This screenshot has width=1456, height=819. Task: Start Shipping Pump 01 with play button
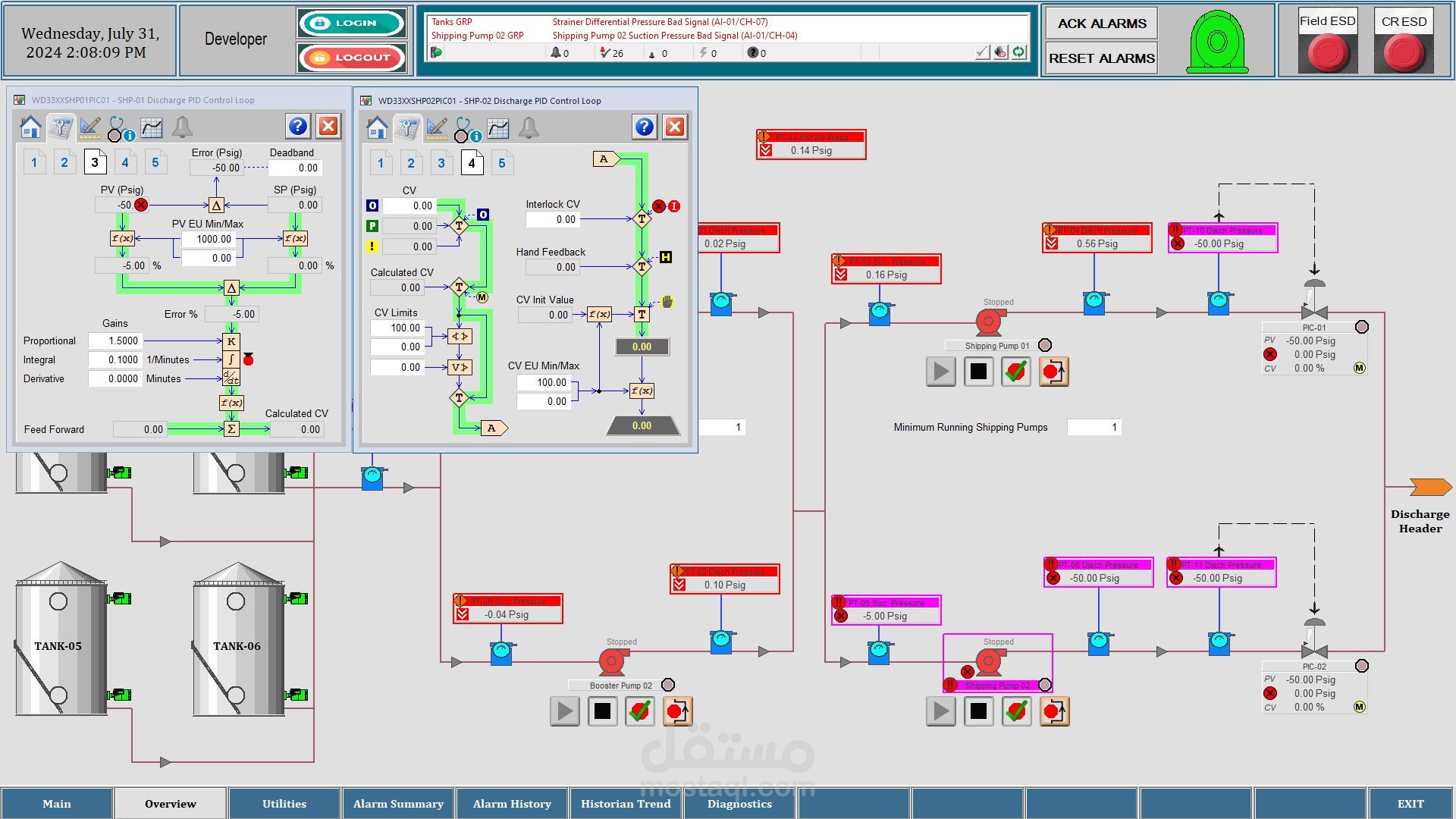(940, 372)
